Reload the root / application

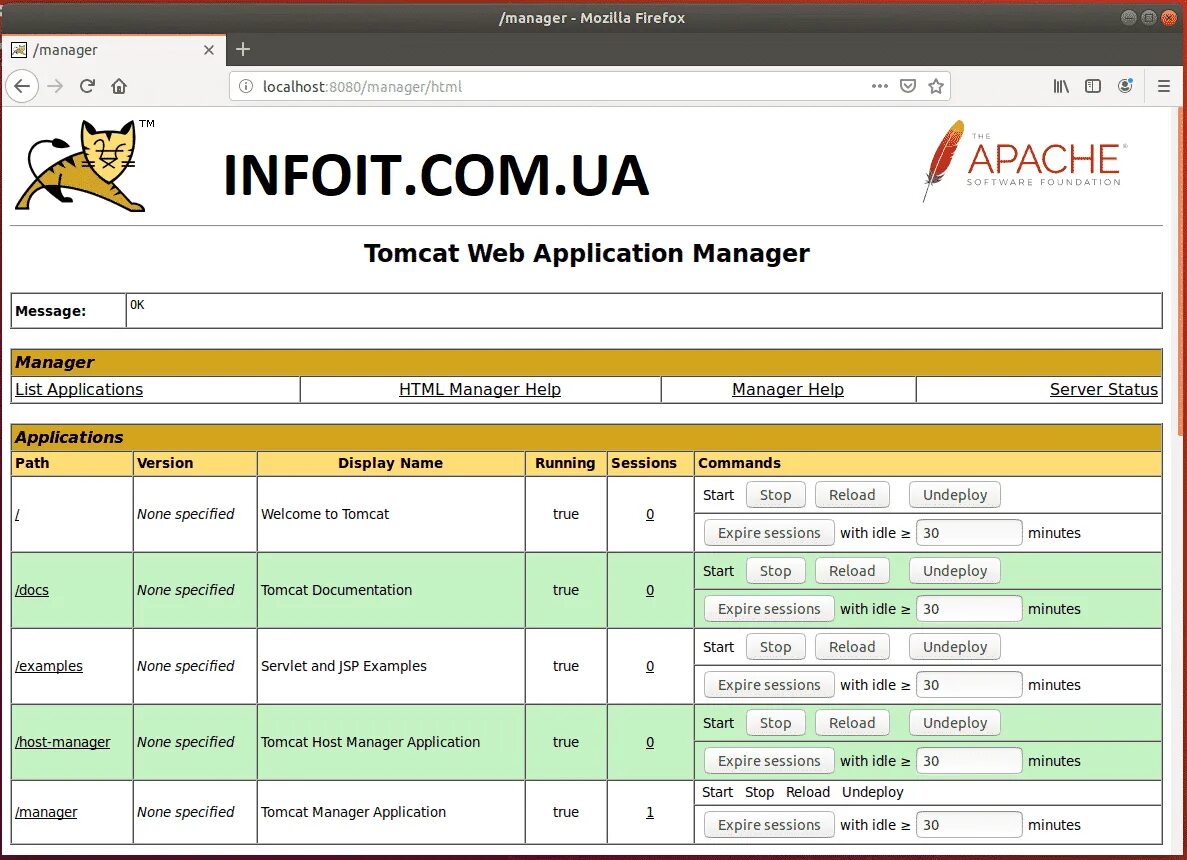(852, 495)
